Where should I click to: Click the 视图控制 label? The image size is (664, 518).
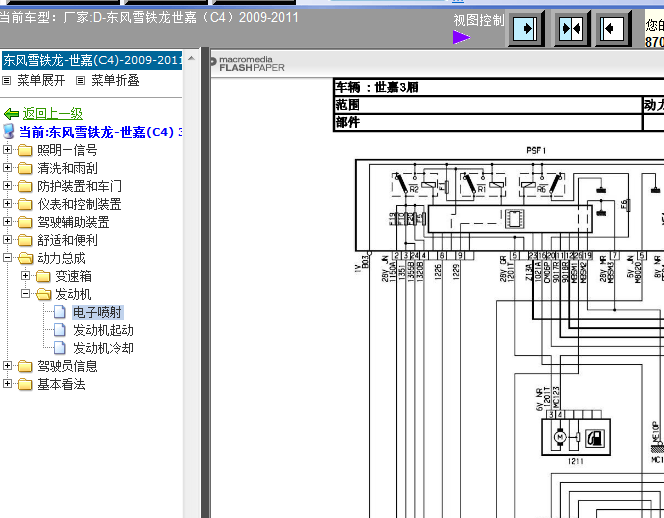(479, 20)
